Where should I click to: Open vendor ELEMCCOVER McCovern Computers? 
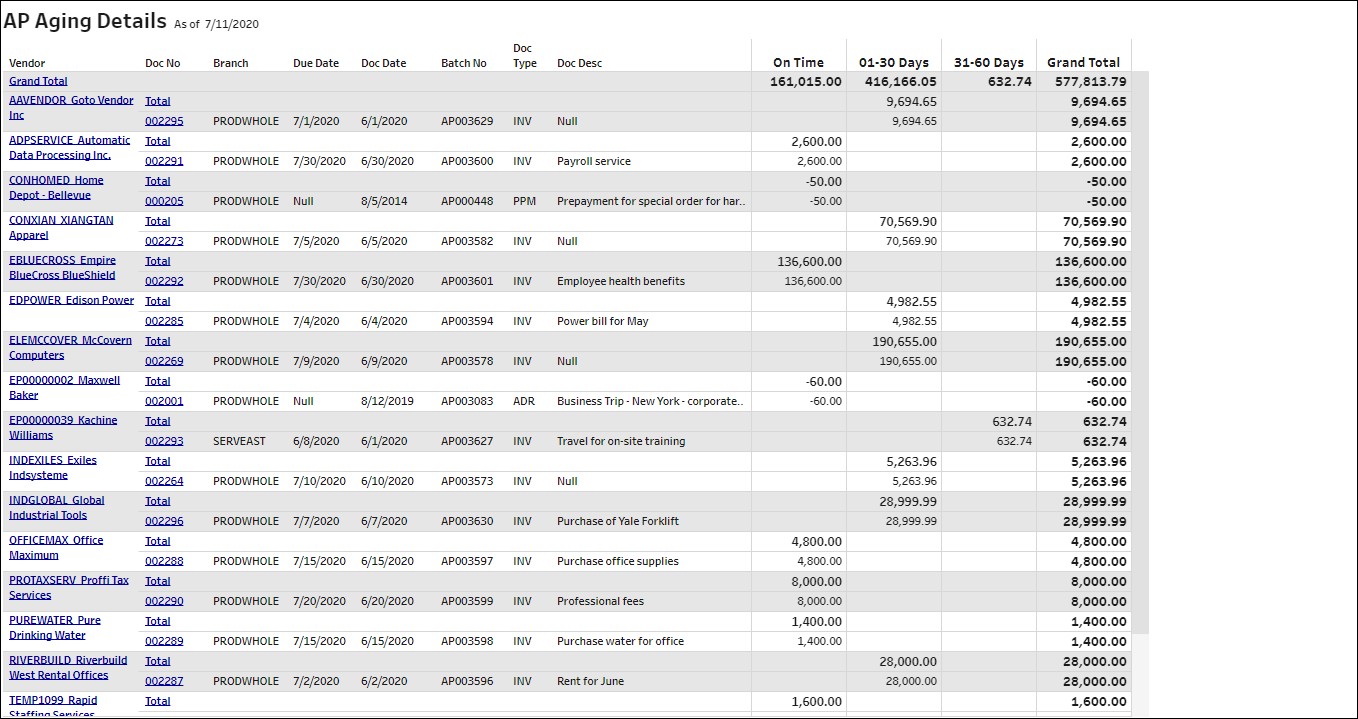(70, 348)
